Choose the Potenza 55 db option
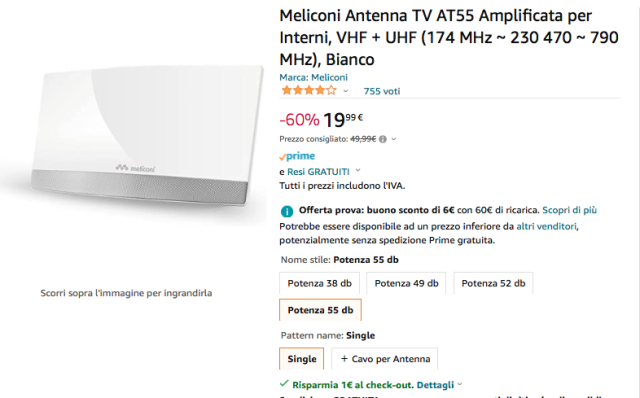The image size is (640, 398). pyautogui.click(x=320, y=310)
